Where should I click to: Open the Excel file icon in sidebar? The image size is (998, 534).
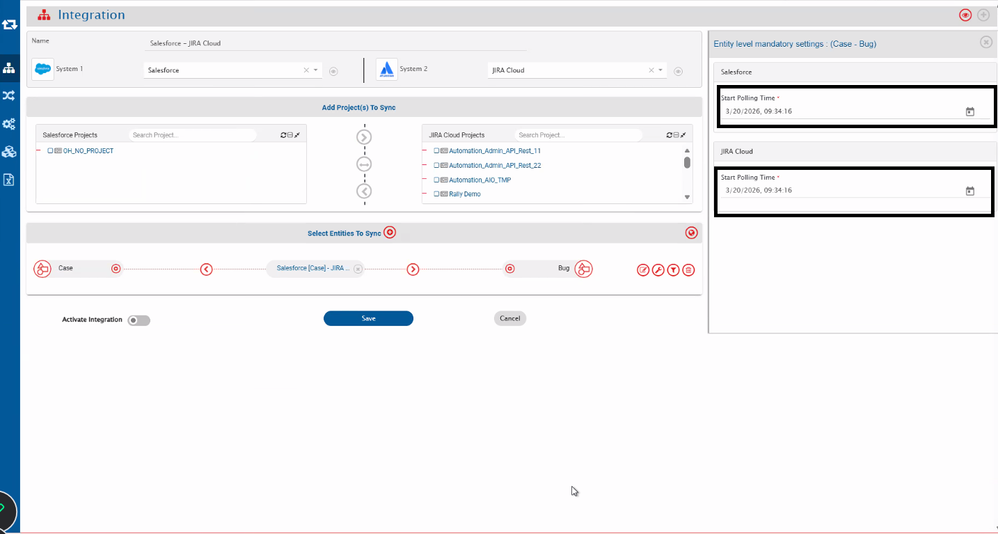click(x=9, y=179)
